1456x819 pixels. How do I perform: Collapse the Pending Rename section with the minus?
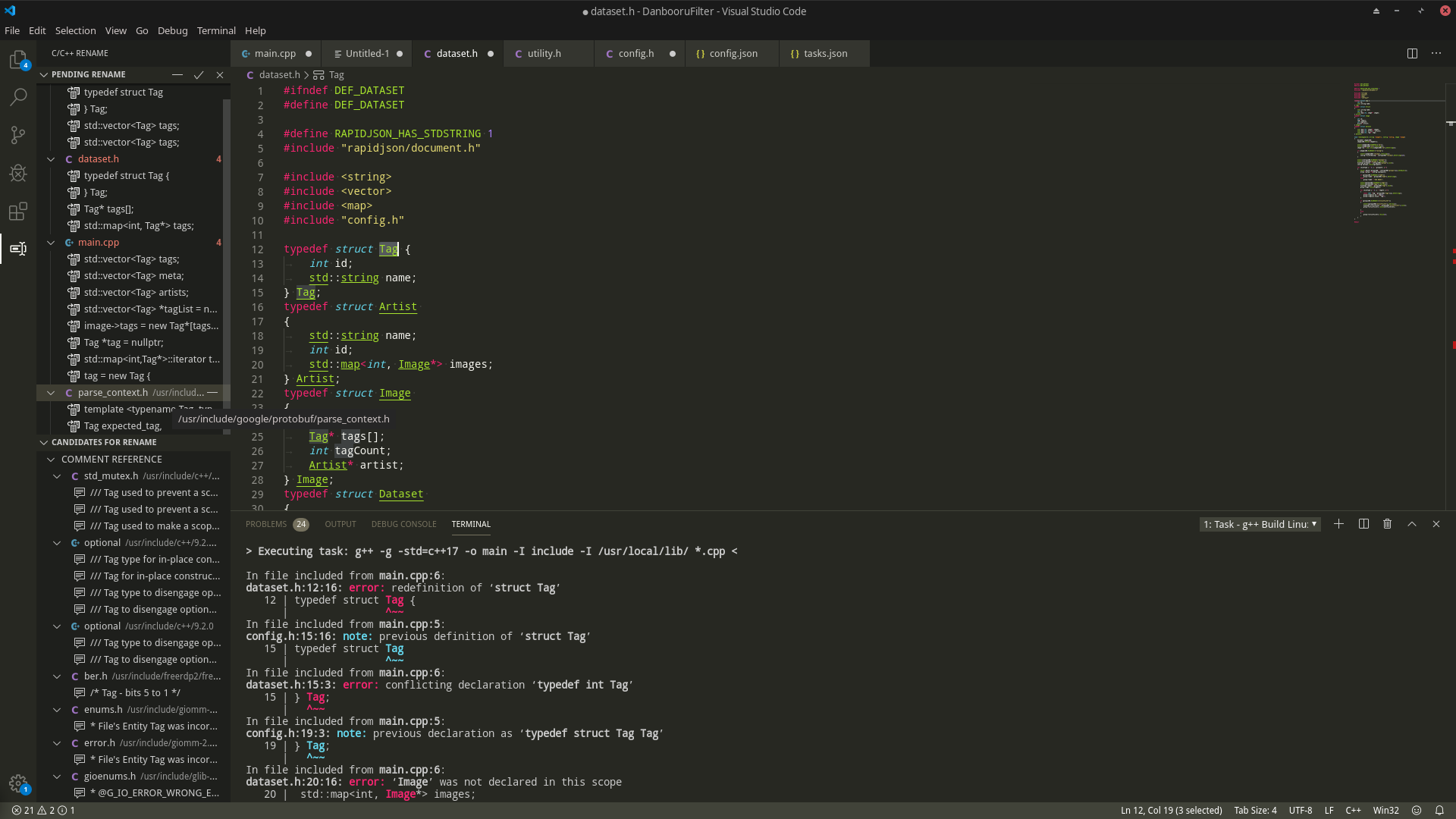click(177, 75)
